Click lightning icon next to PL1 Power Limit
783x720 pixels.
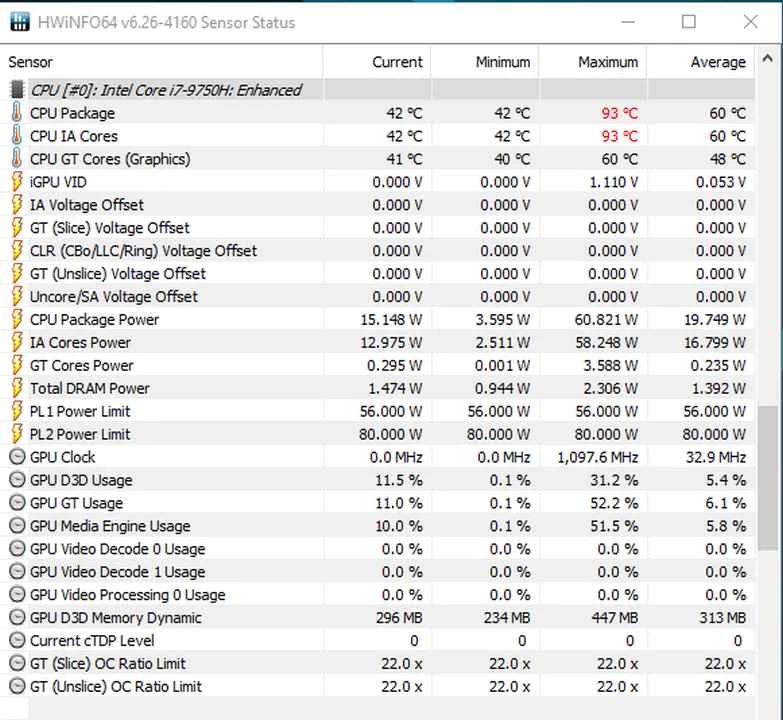[x=17, y=411]
